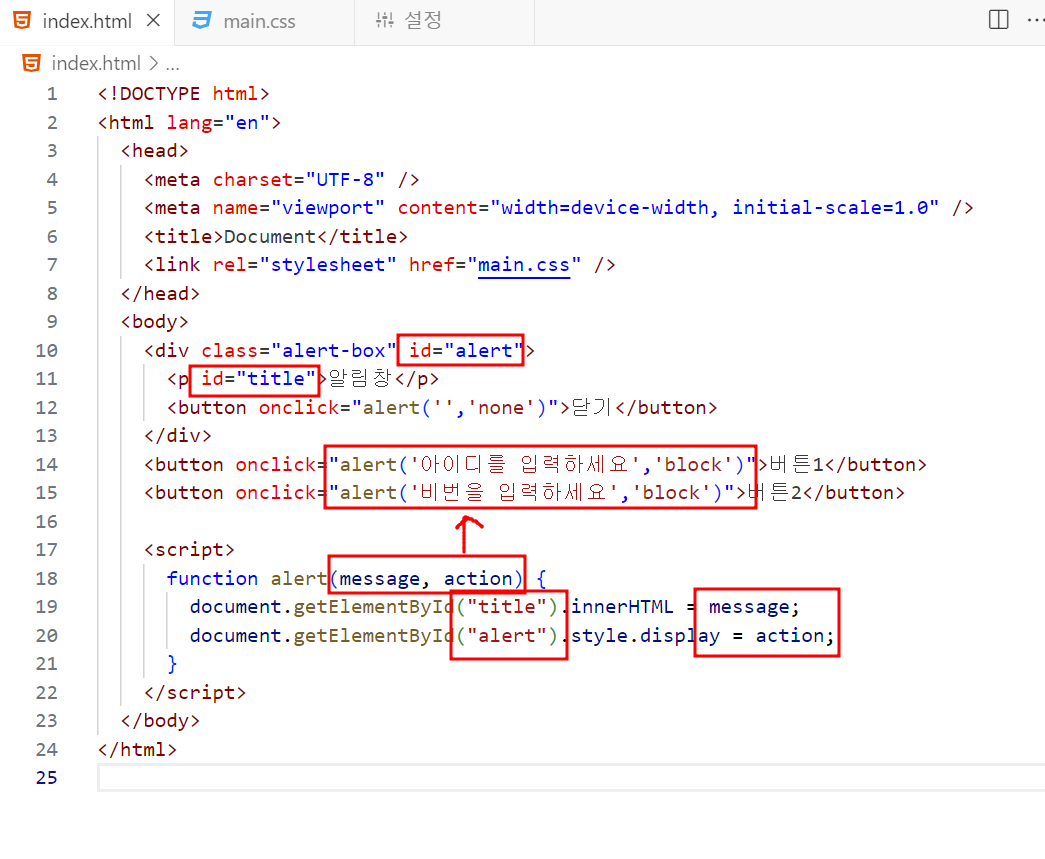Viewport: 1045px width, 859px height.
Task: Click the split editor icon
Action: (998, 19)
